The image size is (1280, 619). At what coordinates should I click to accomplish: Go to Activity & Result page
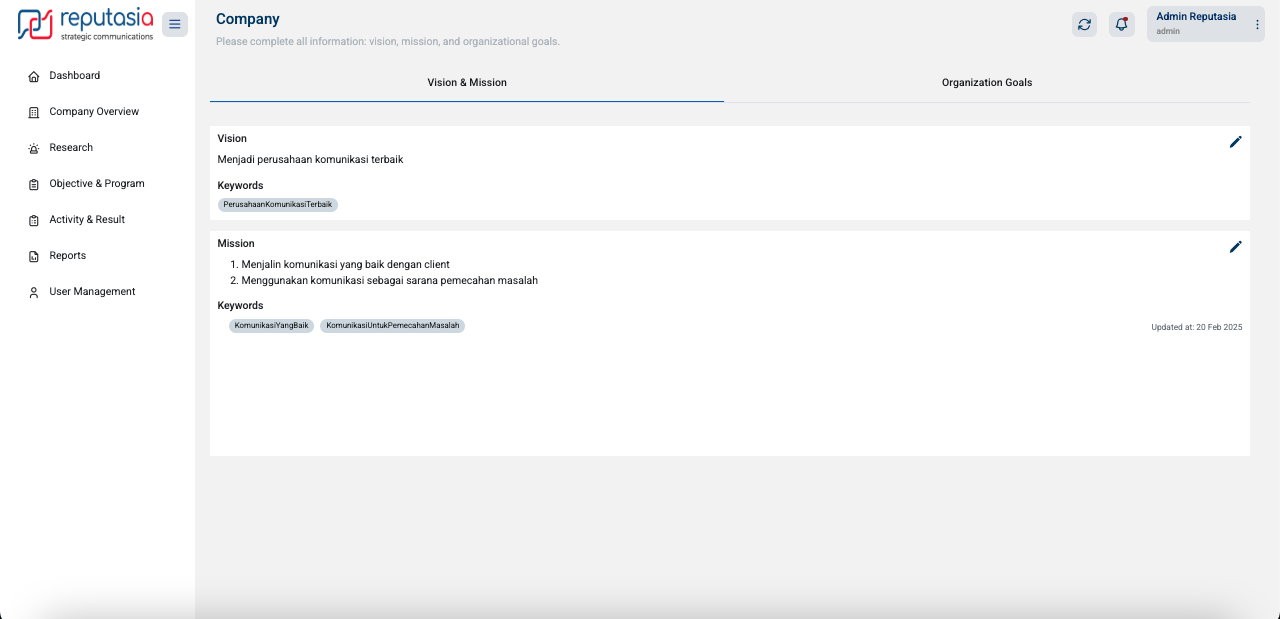87,220
